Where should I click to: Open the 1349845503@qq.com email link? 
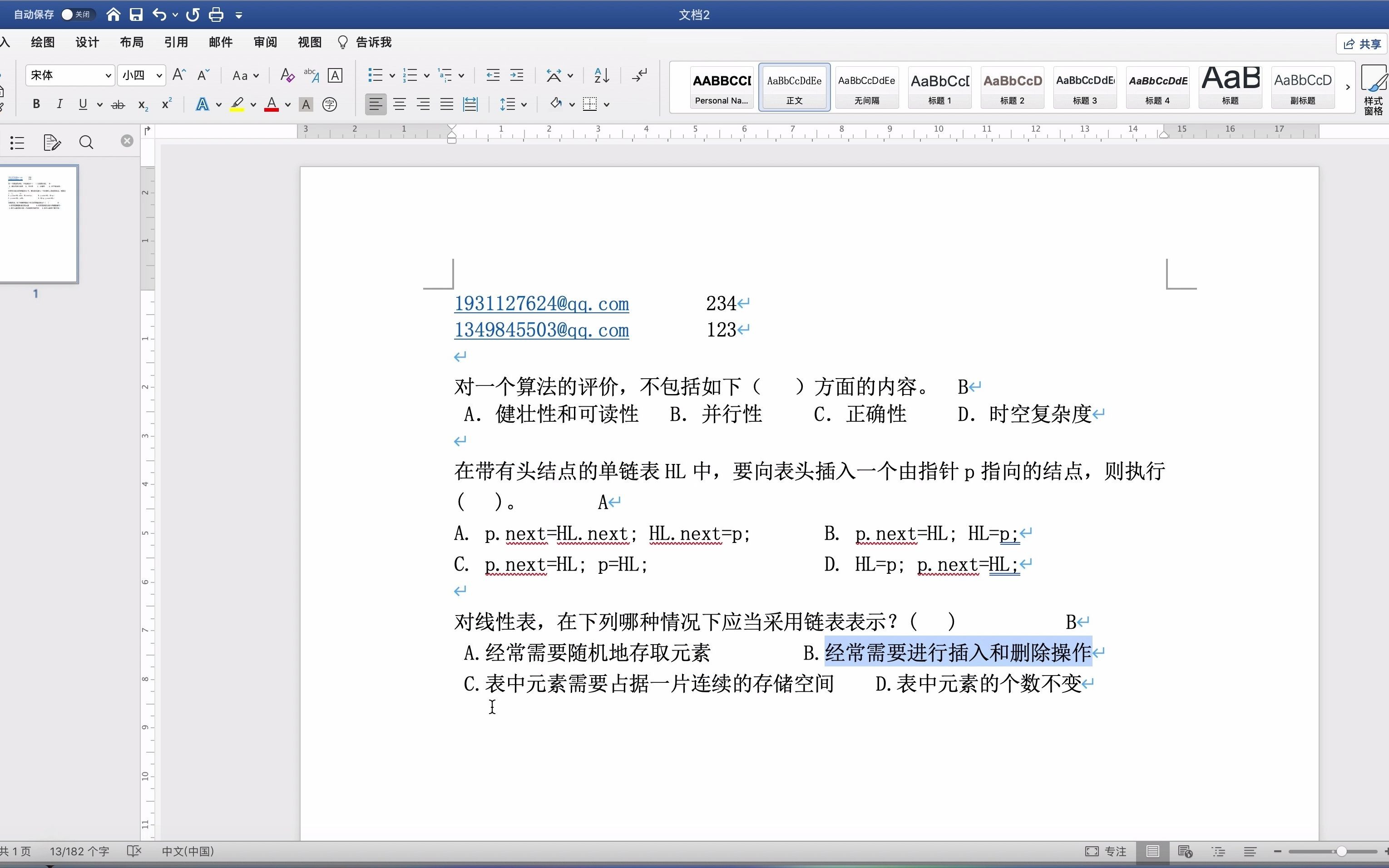(541, 330)
